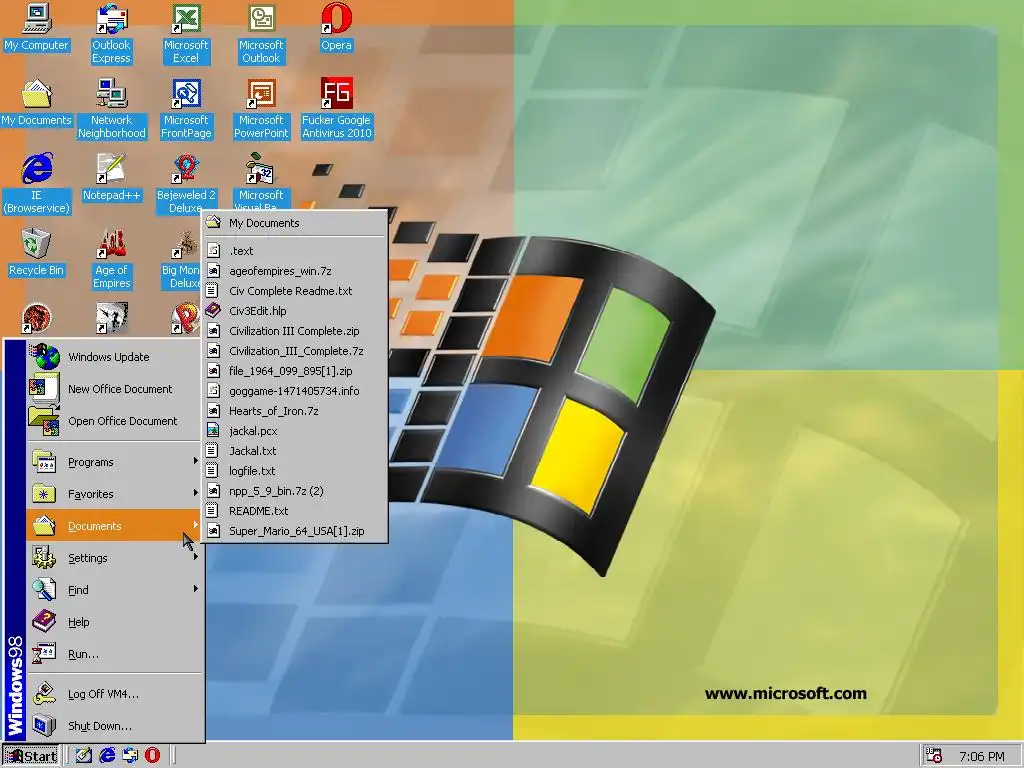Open Civilization III Complete.zip recent document
Image resolution: width=1024 pixels, height=768 pixels.
[x=295, y=330]
